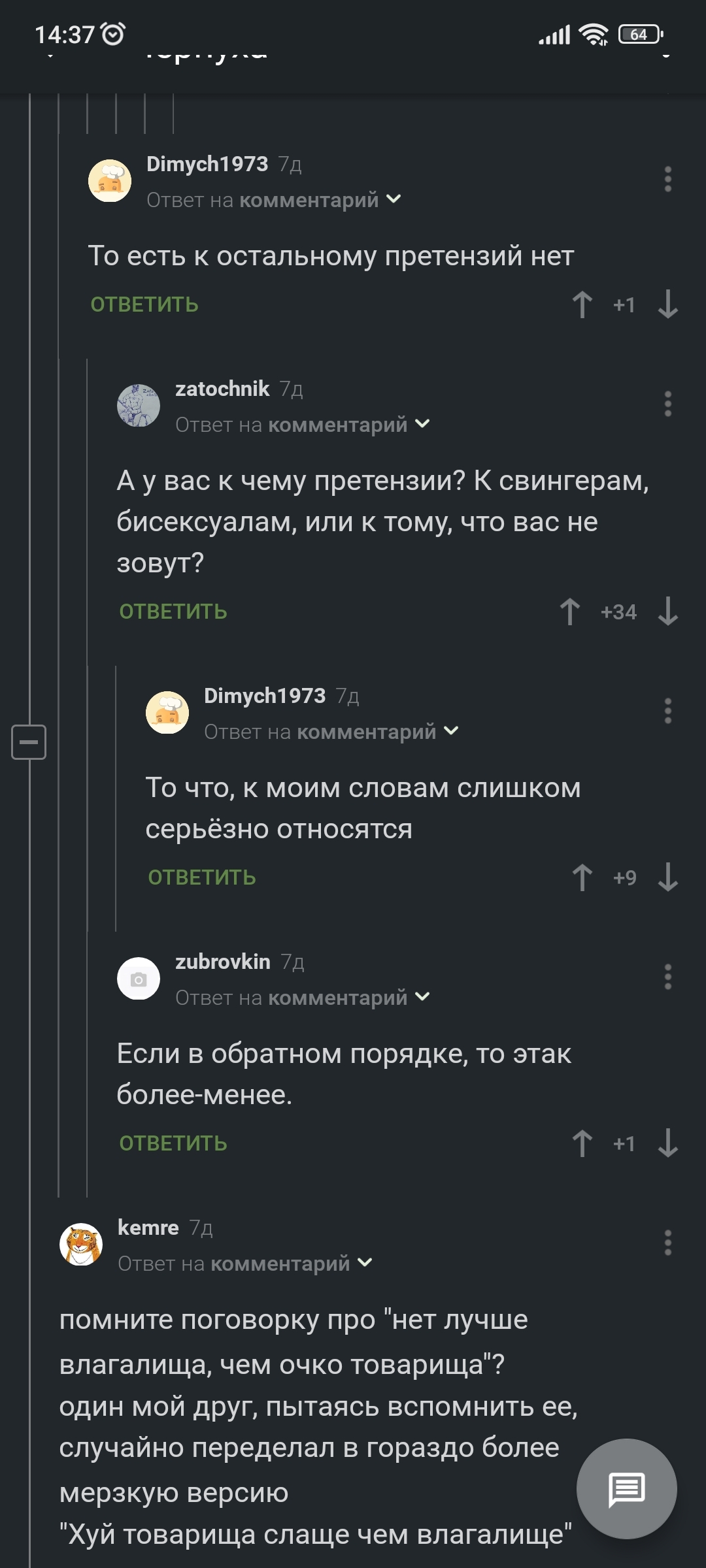This screenshot has width=706, height=1568.
Task: Upvote Dimych1973's +9 rated comment
Action: click(x=582, y=877)
